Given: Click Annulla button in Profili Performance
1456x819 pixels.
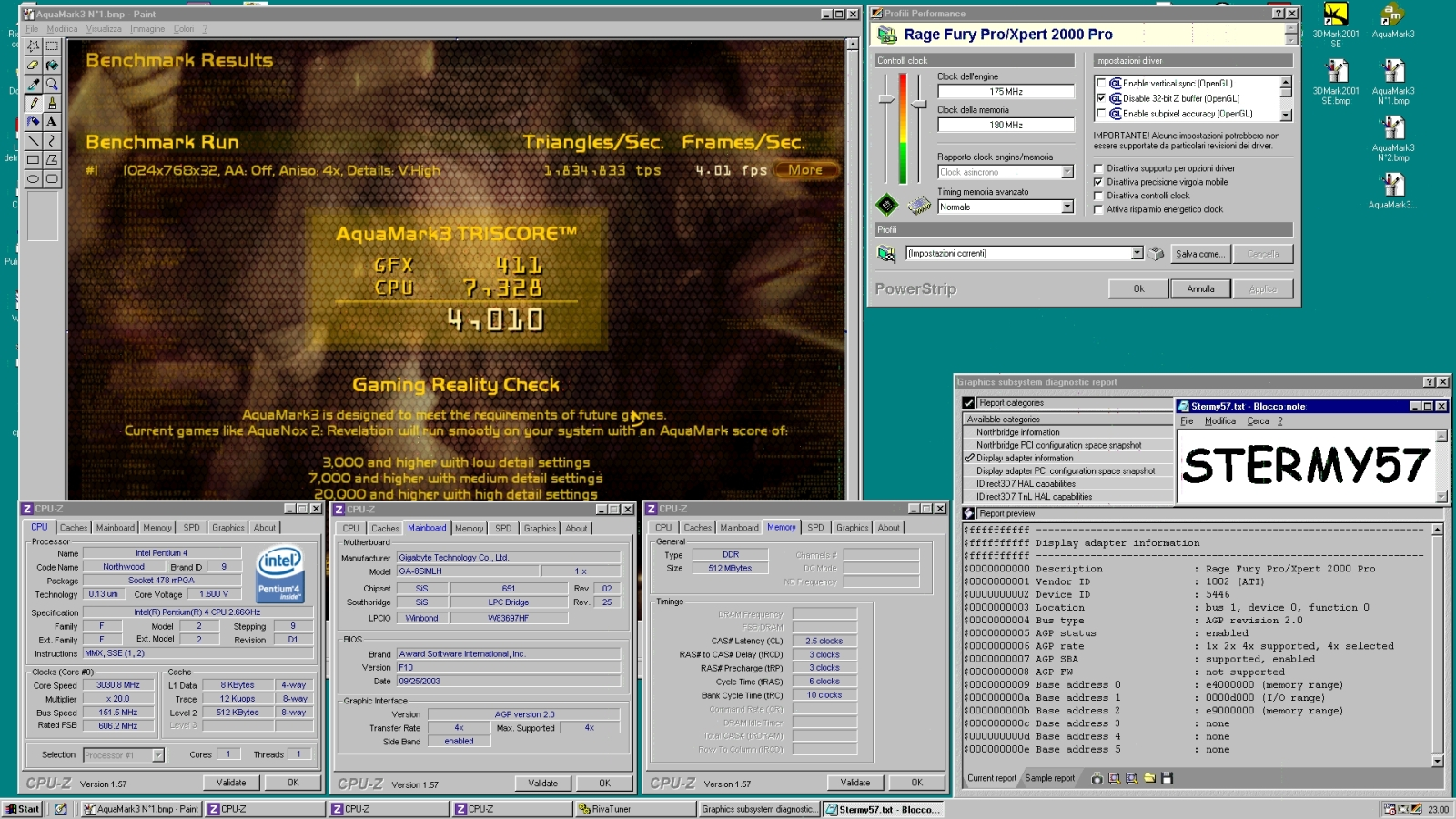Looking at the screenshot, I should tap(1200, 288).
